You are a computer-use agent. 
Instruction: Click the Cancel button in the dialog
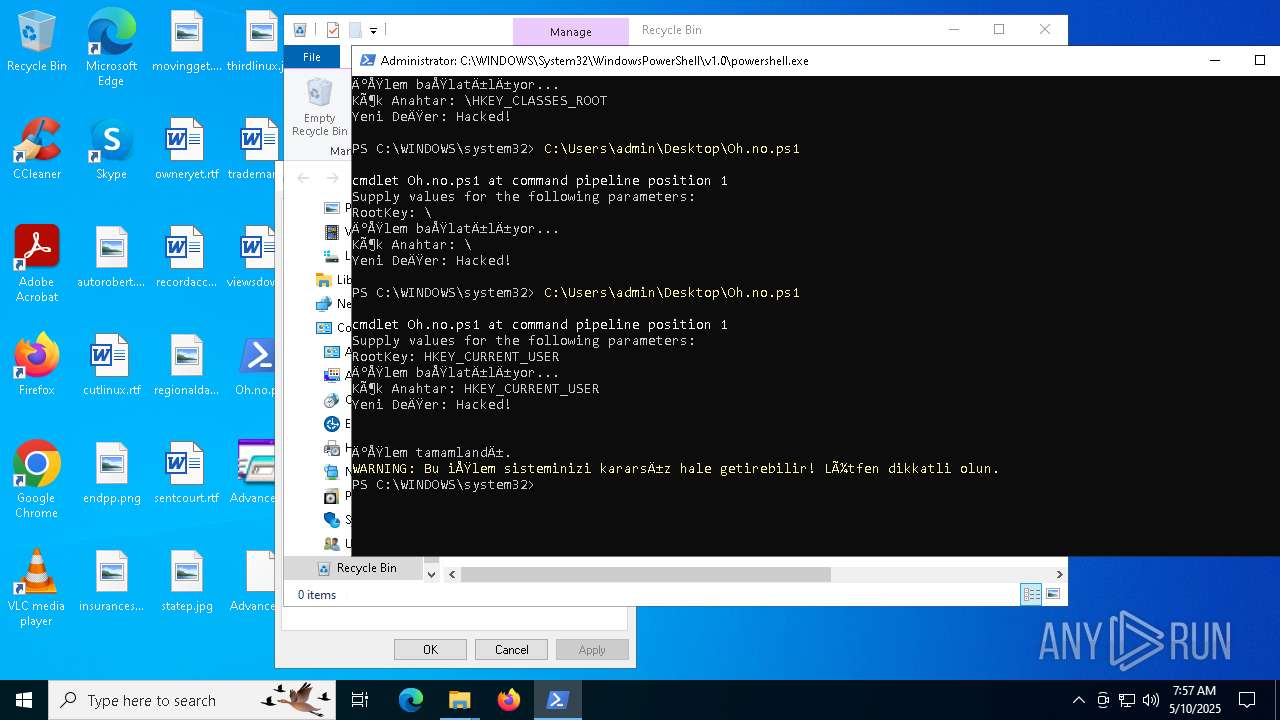pyautogui.click(x=511, y=650)
